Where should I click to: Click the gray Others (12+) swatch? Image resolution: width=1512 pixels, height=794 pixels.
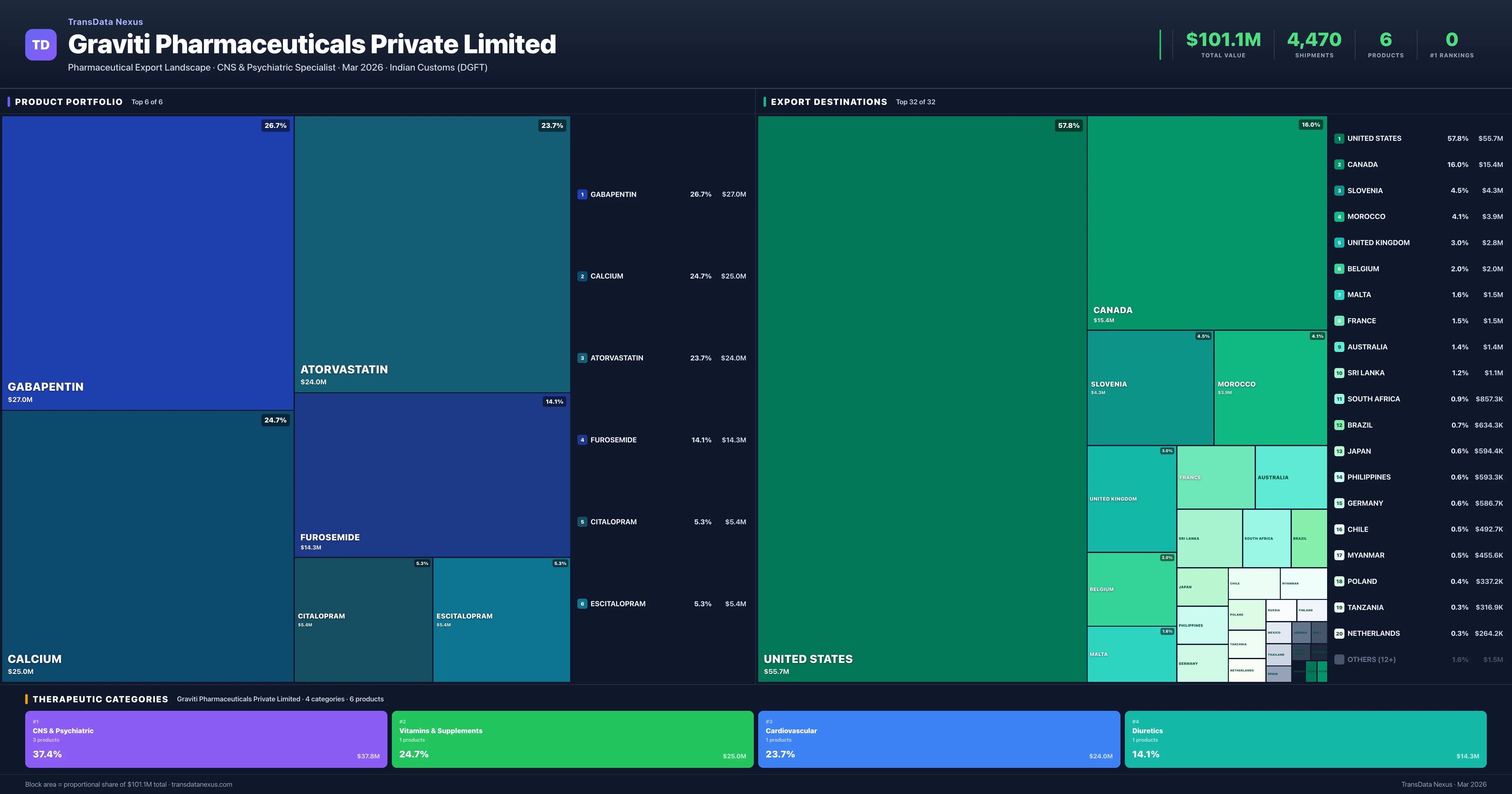point(1339,659)
